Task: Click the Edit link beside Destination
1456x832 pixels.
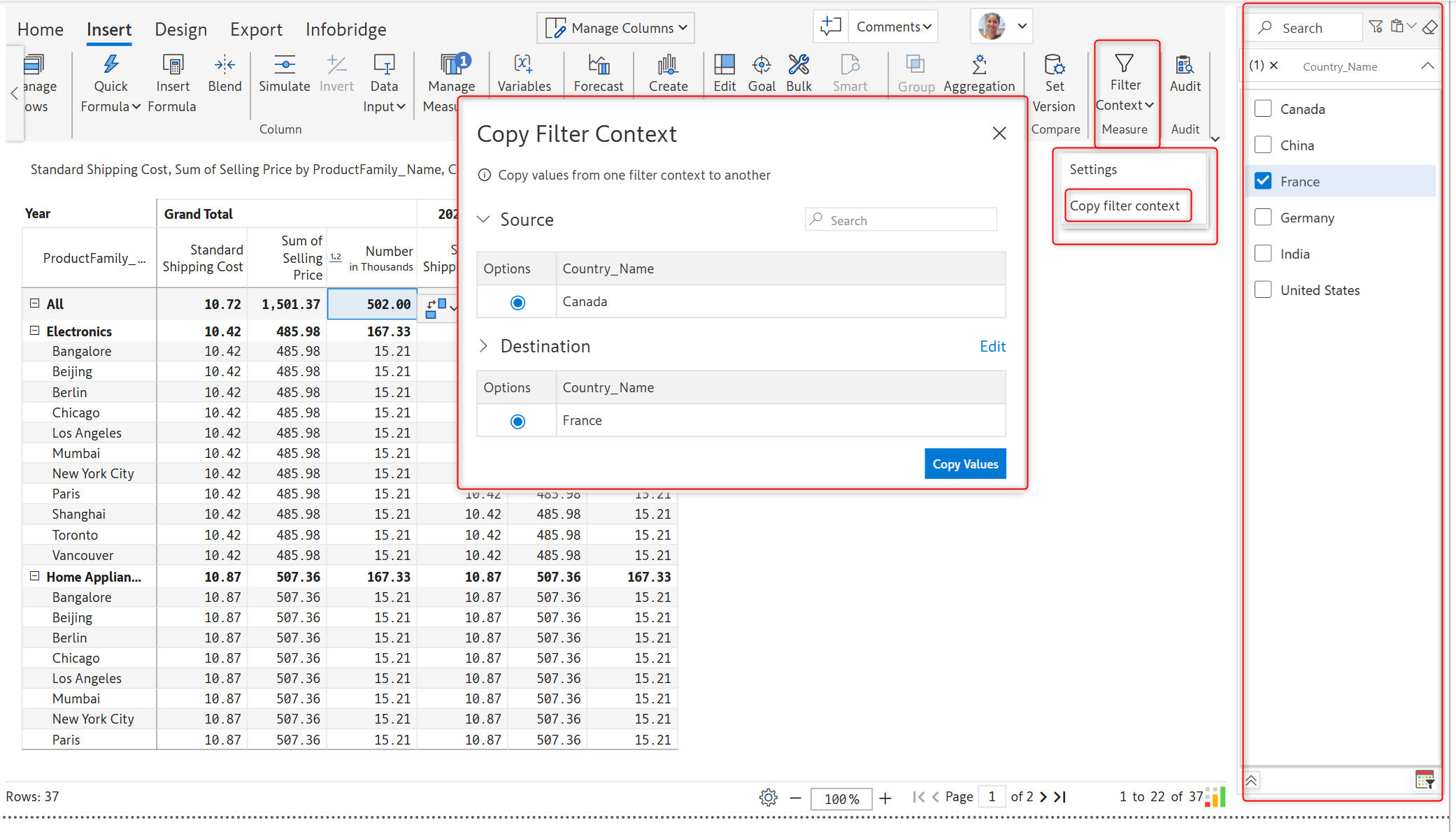Action: point(992,347)
